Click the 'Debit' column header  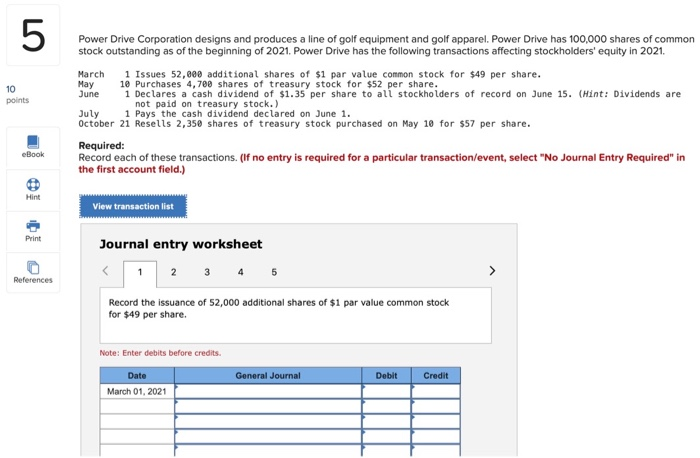386,376
